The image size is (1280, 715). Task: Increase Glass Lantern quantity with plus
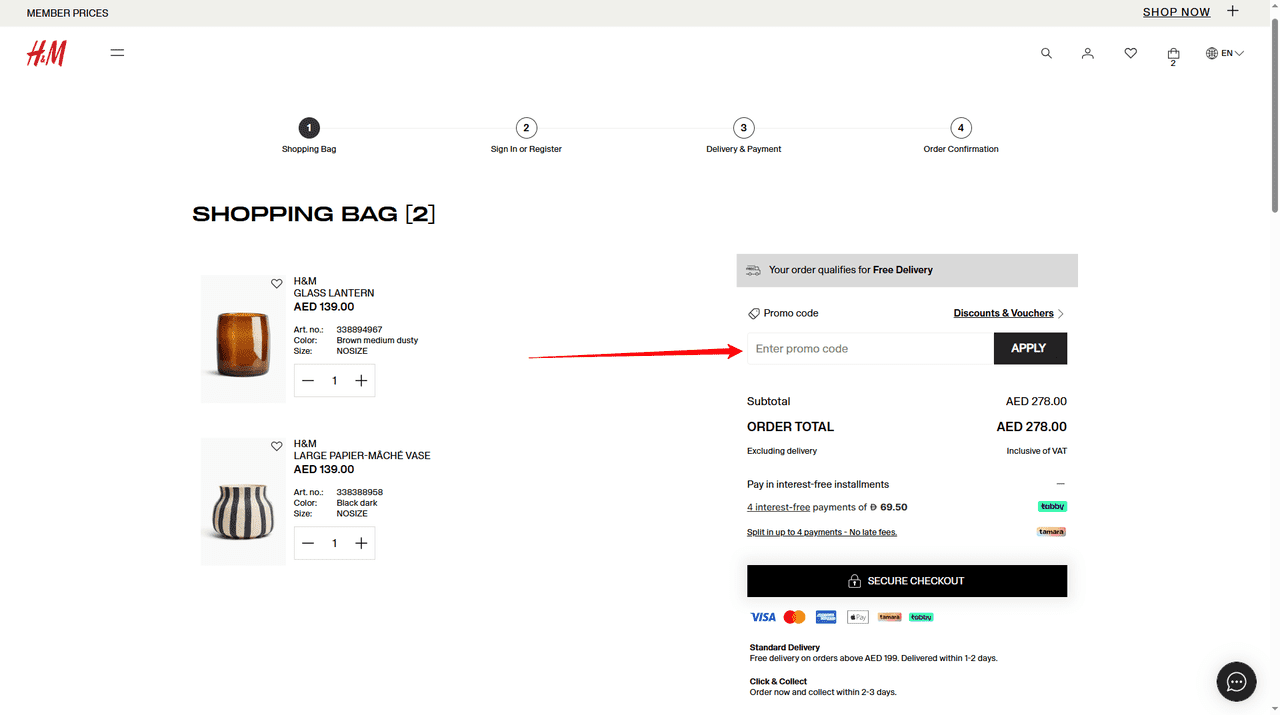click(x=361, y=381)
